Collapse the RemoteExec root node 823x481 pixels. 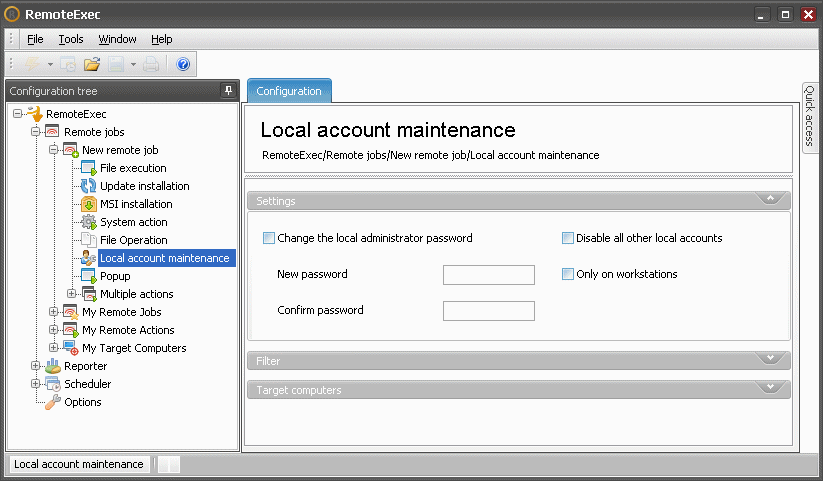pos(18,113)
